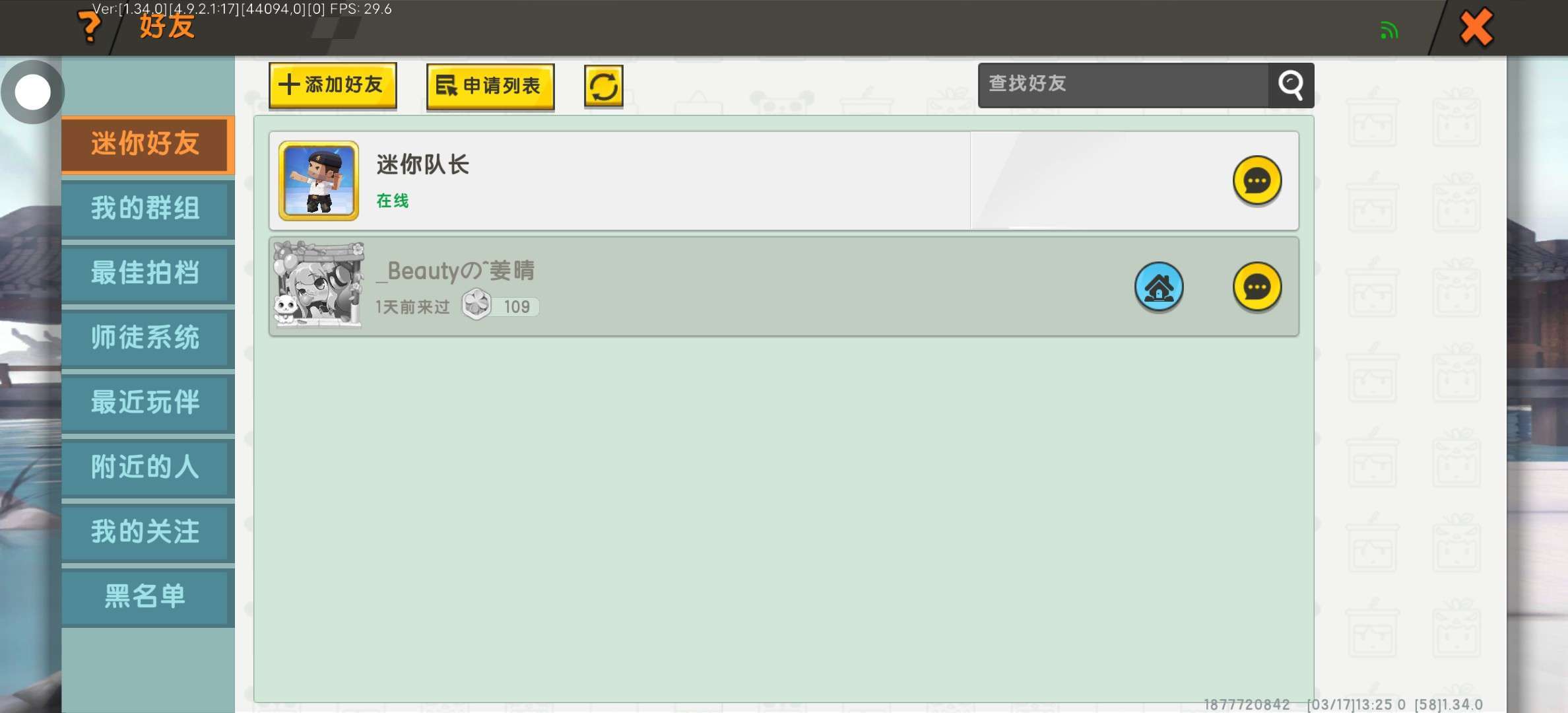Click the orange question mark help icon
Viewport: 1568px width, 713px height.
point(88,26)
